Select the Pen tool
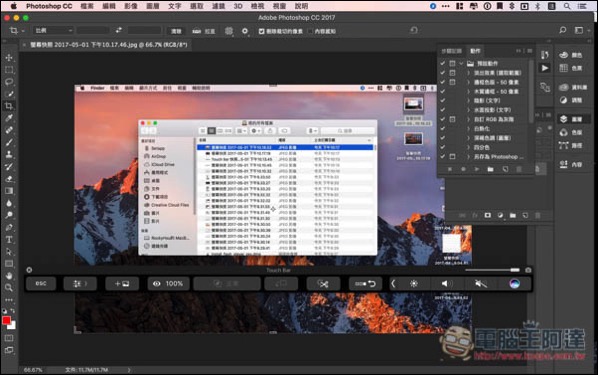598x375 pixels. [x=9, y=227]
